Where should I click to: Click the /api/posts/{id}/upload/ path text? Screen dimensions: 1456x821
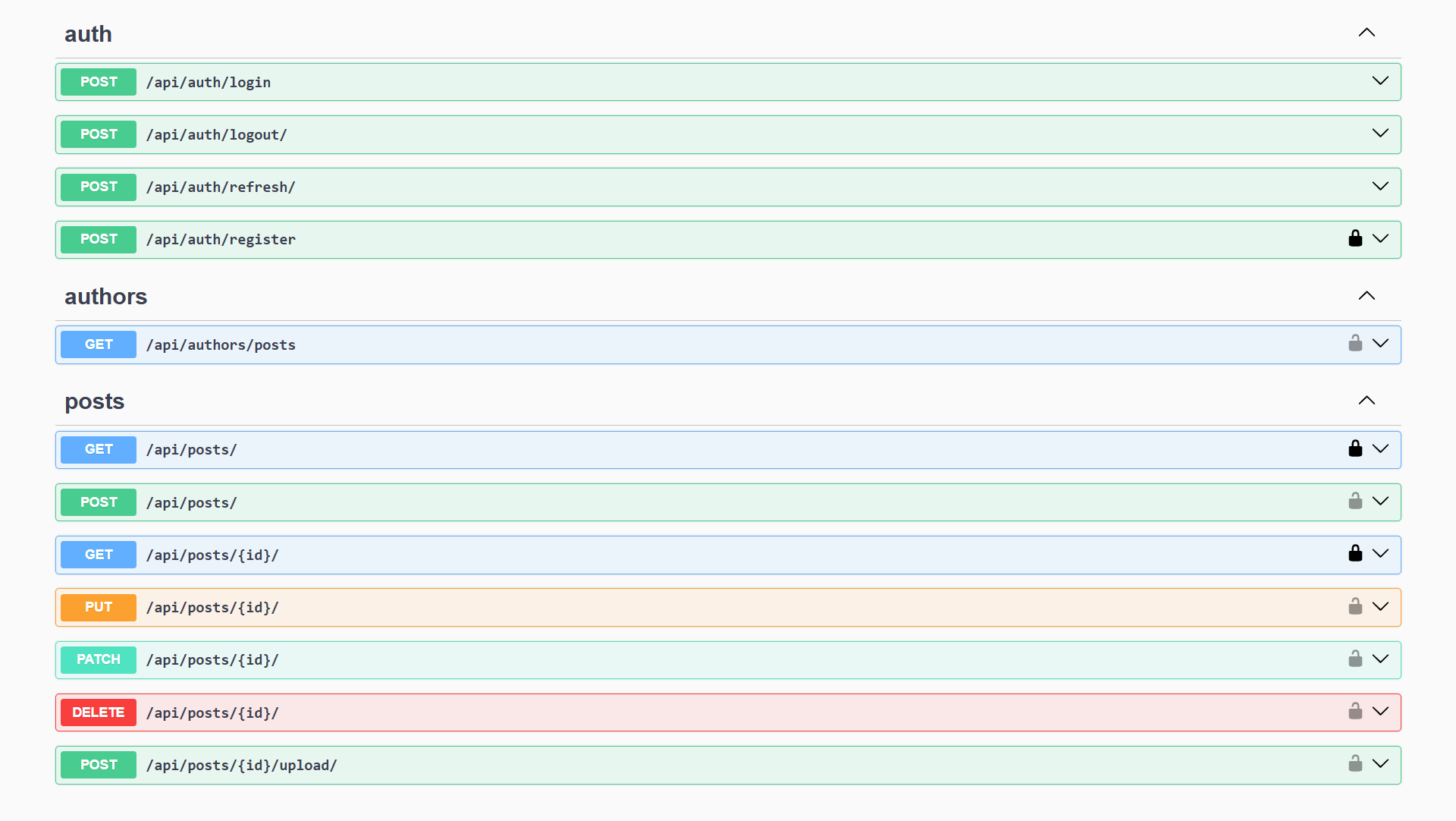coord(242,765)
